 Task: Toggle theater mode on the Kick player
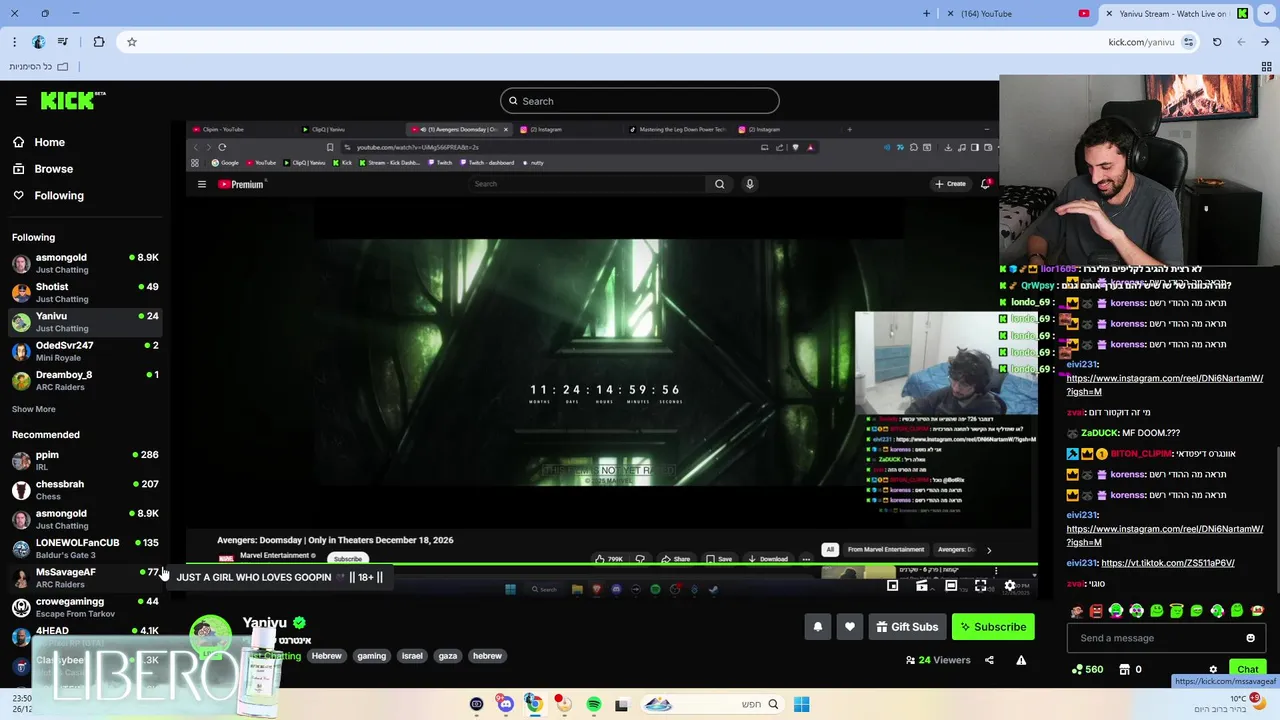point(951,586)
